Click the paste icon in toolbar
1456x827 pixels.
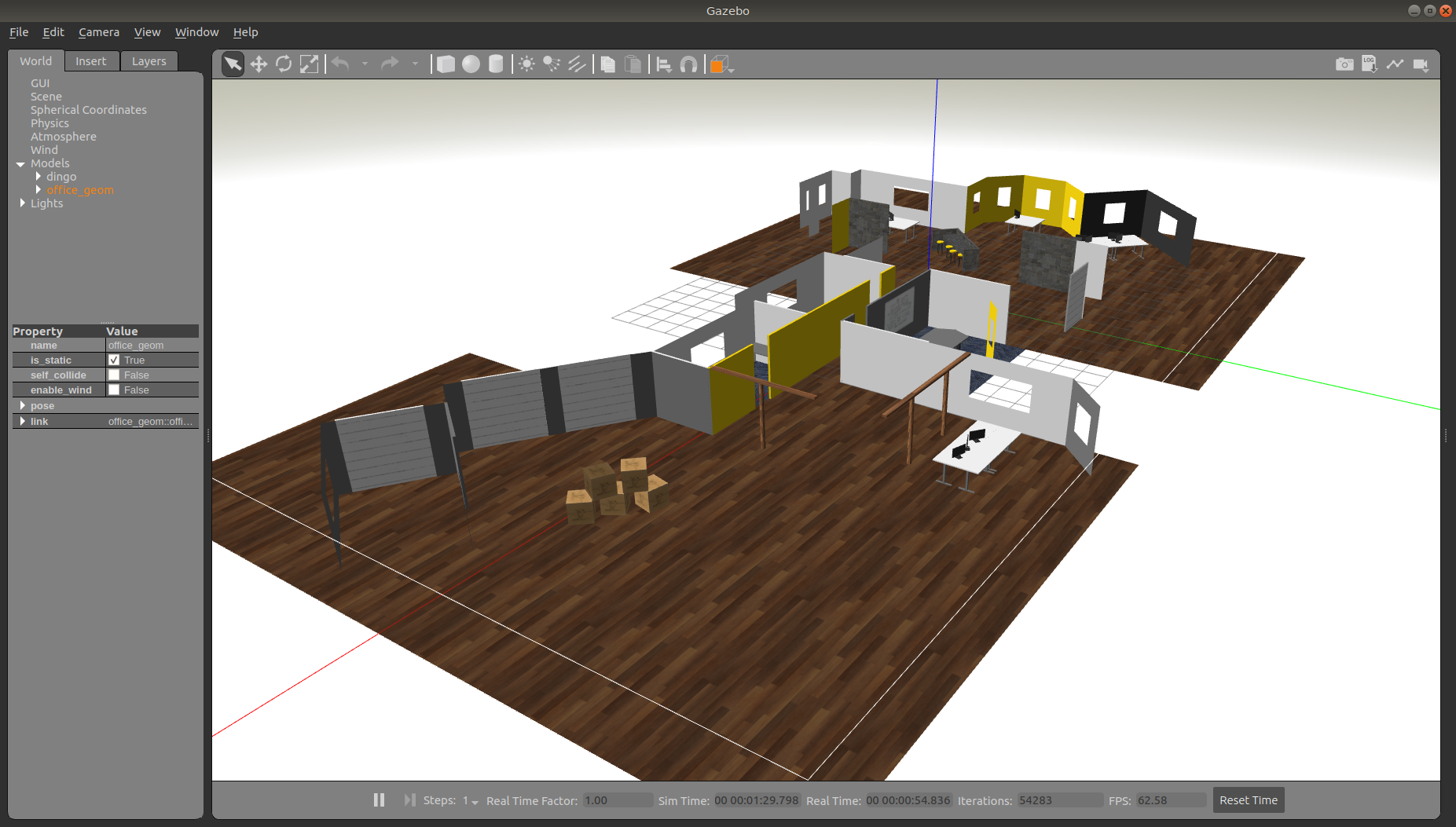tap(633, 64)
